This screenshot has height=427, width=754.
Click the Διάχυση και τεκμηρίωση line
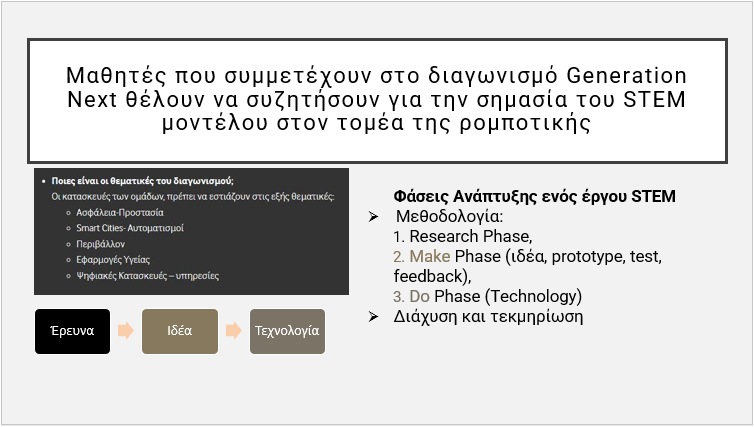489,317
